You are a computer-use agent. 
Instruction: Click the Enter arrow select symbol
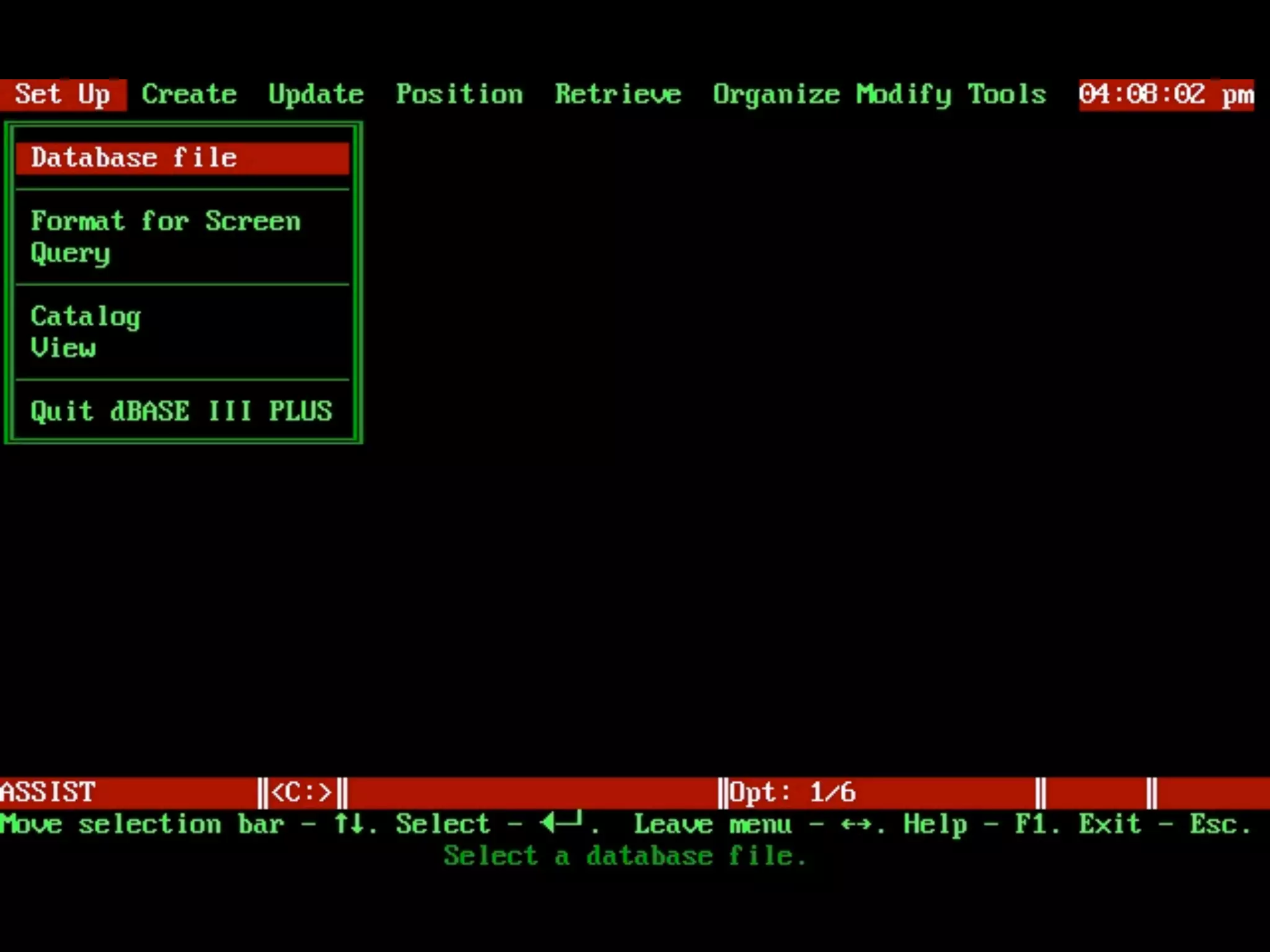[x=561, y=823]
